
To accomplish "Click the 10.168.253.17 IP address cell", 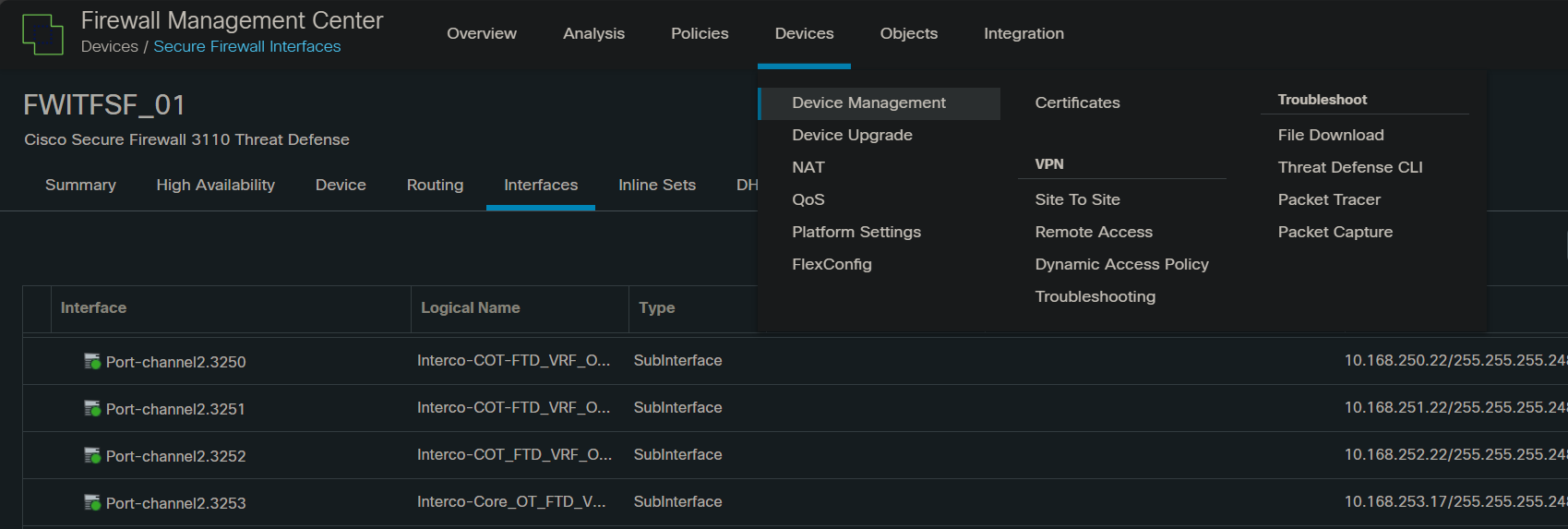I will tap(1455, 501).
